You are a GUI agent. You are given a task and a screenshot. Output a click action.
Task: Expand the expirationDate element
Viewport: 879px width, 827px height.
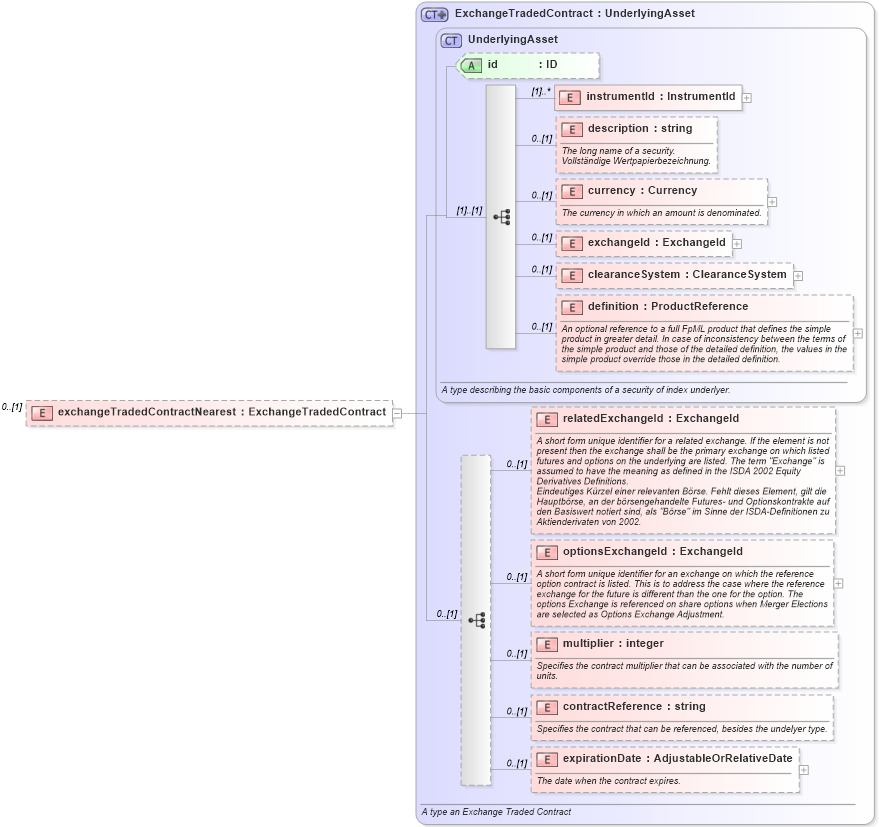pos(803,770)
